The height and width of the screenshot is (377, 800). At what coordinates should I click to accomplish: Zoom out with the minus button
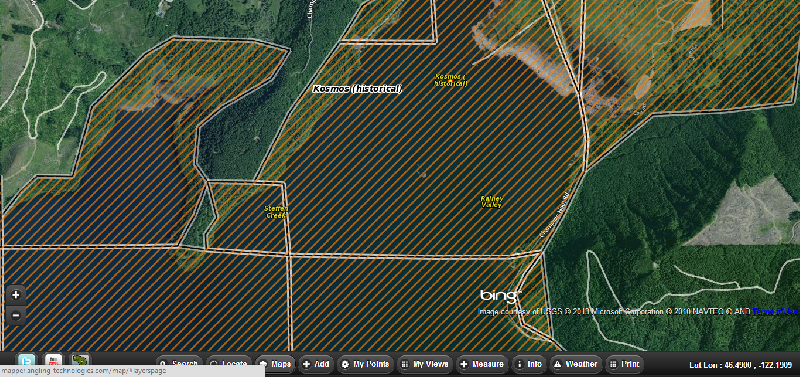coord(16,315)
